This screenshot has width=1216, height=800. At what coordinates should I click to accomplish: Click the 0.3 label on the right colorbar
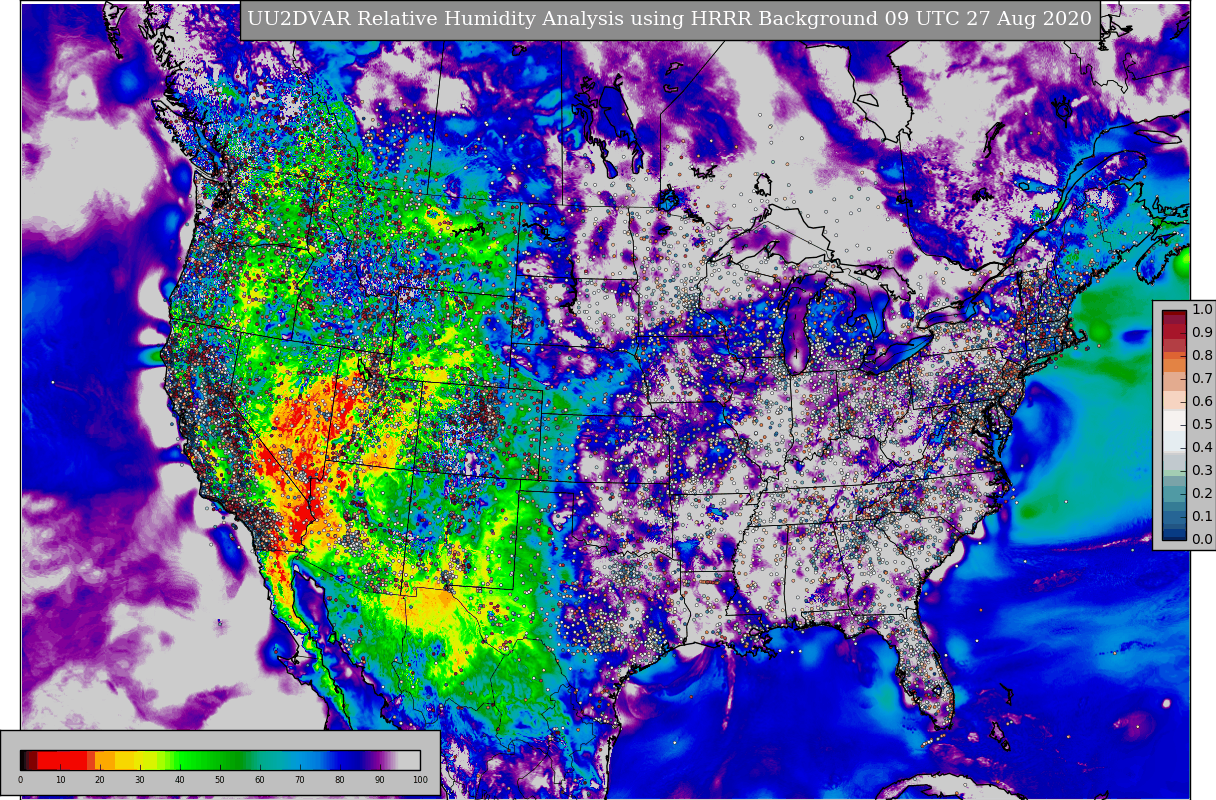1202,471
